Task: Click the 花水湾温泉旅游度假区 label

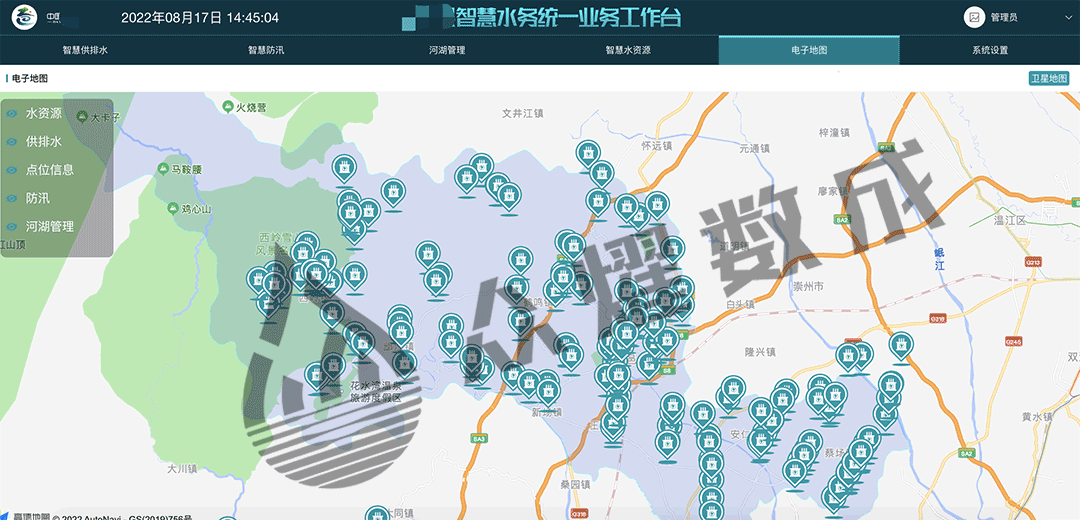Action: pos(375,392)
